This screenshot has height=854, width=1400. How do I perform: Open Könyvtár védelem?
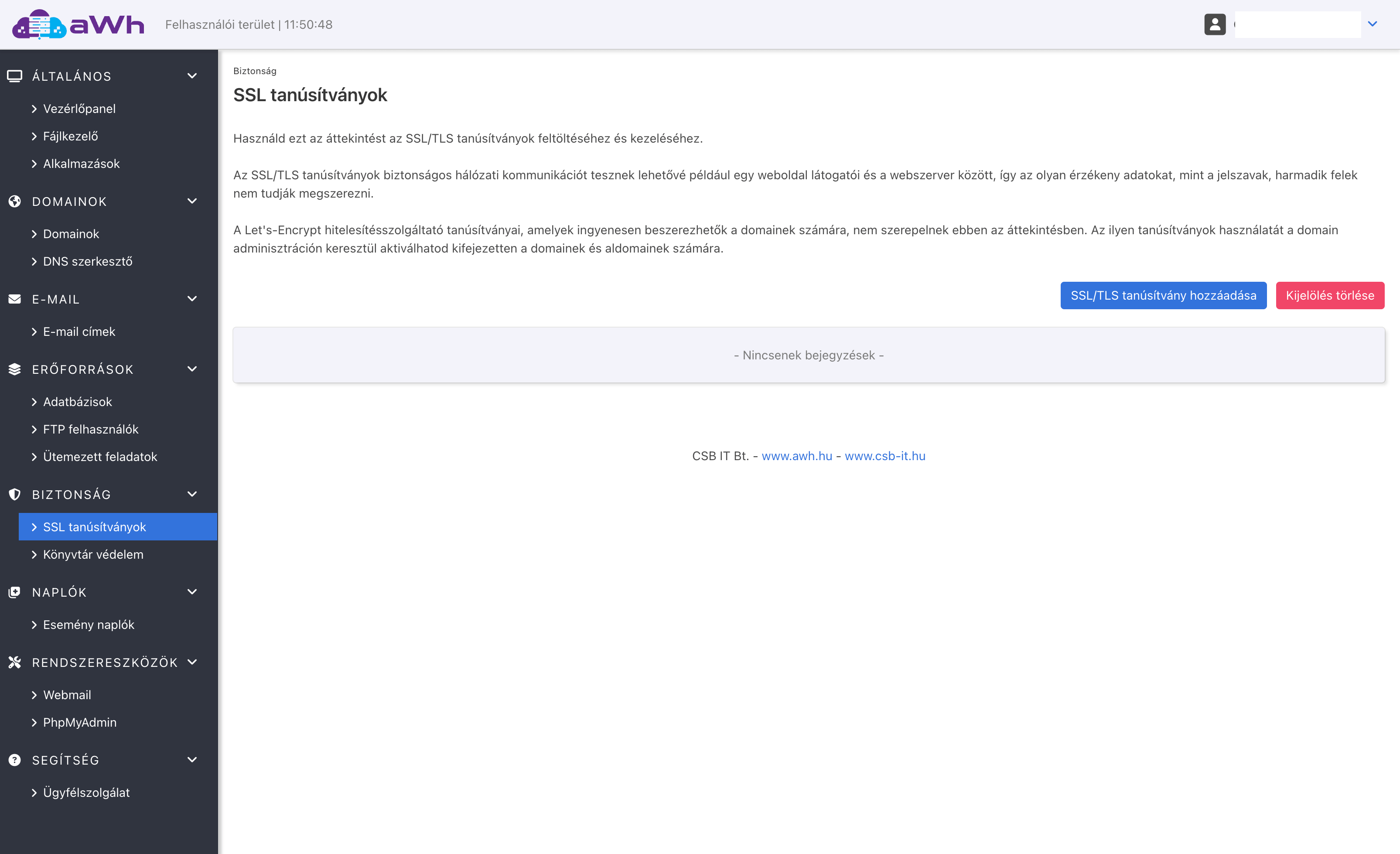pyautogui.click(x=118, y=554)
